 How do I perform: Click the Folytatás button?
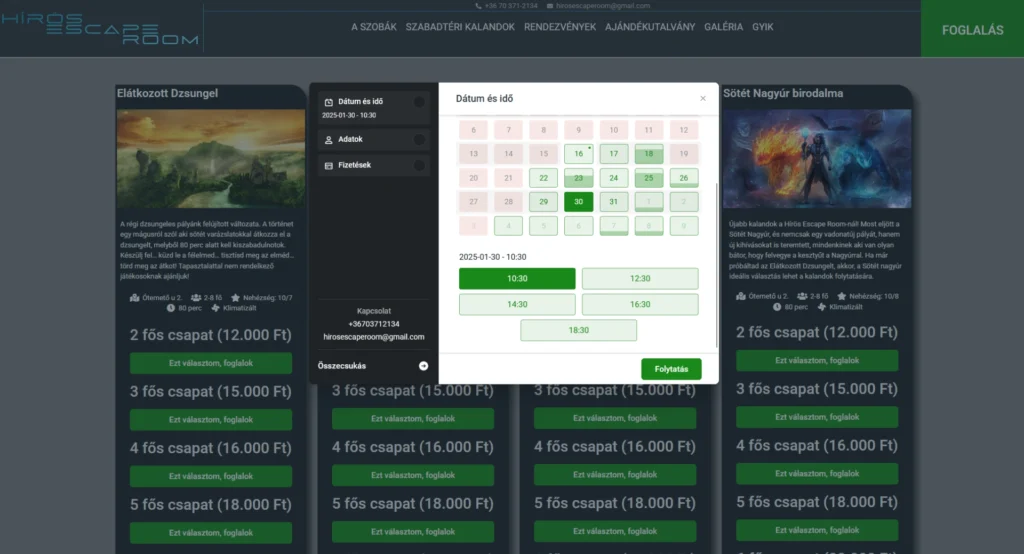click(x=671, y=369)
